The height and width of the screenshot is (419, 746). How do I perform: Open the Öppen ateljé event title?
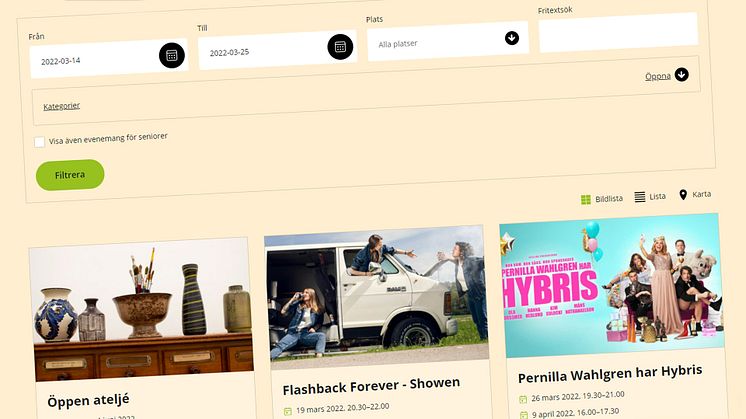click(88, 400)
